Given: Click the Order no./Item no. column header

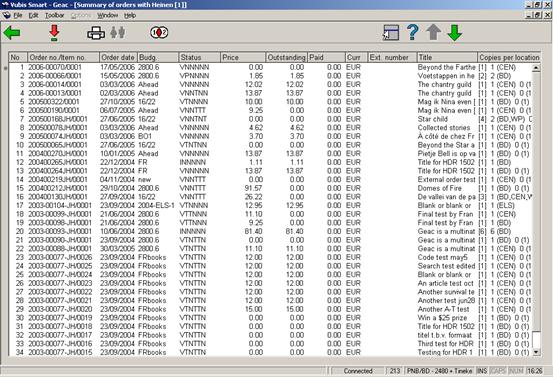Looking at the screenshot, I should point(63,57).
